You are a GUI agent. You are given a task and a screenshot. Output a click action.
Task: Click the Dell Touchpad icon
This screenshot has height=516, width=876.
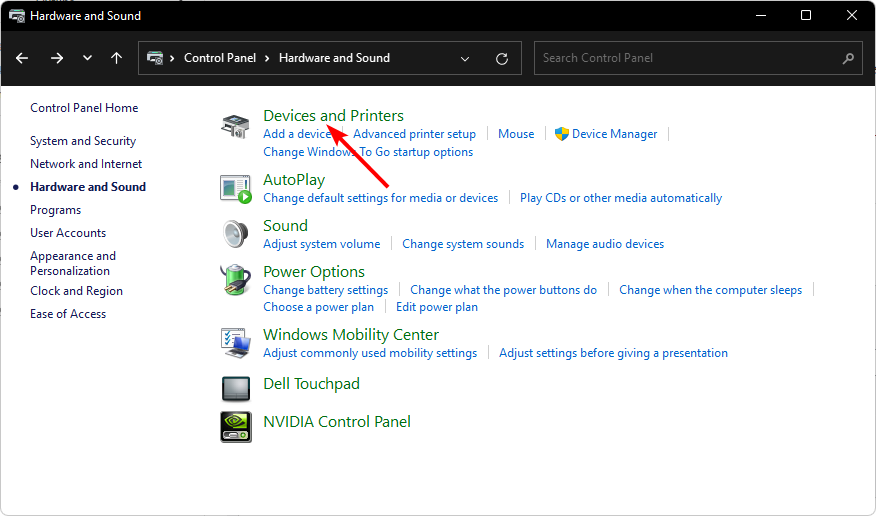click(x=236, y=388)
